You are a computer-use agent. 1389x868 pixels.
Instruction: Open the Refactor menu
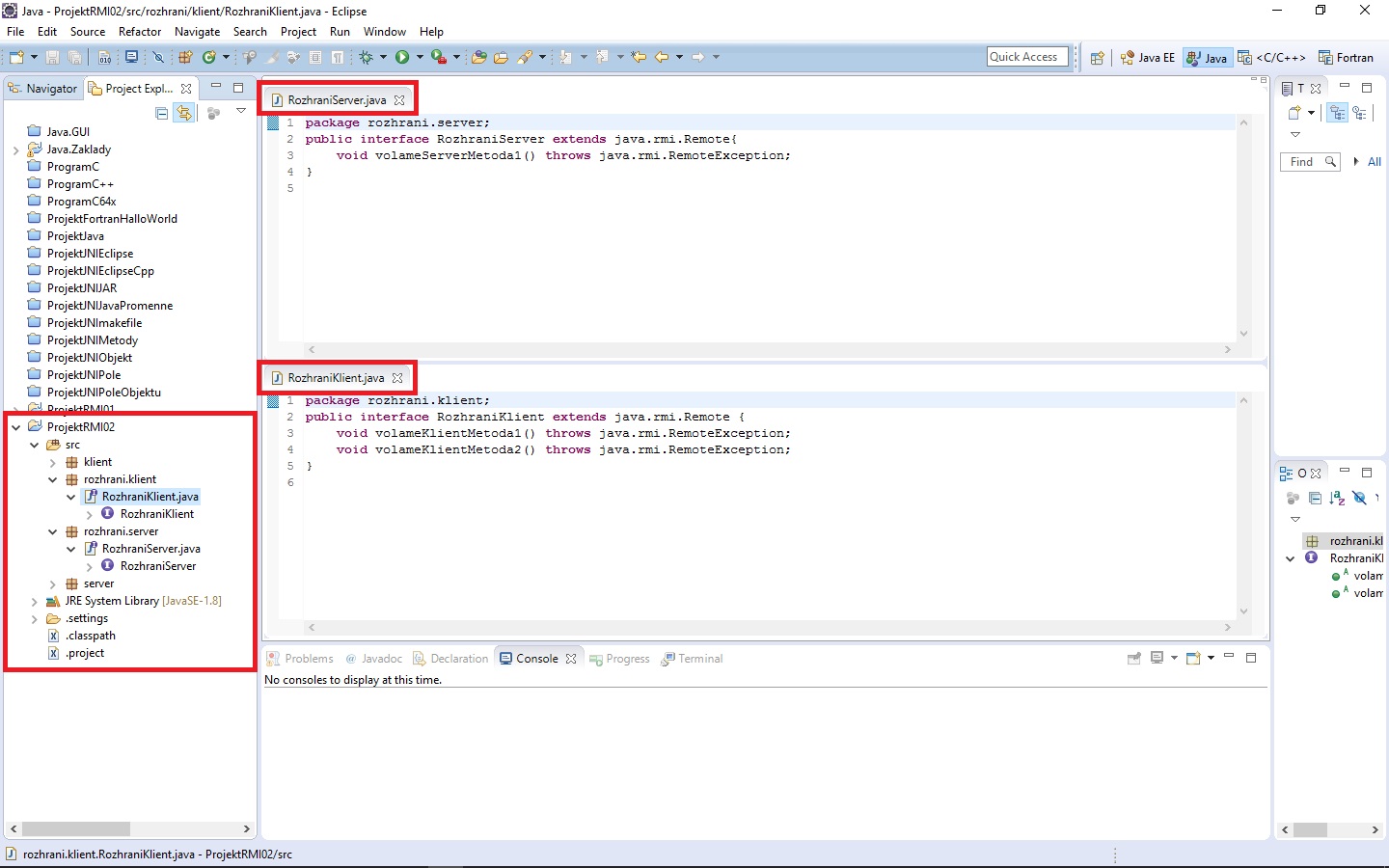[140, 31]
